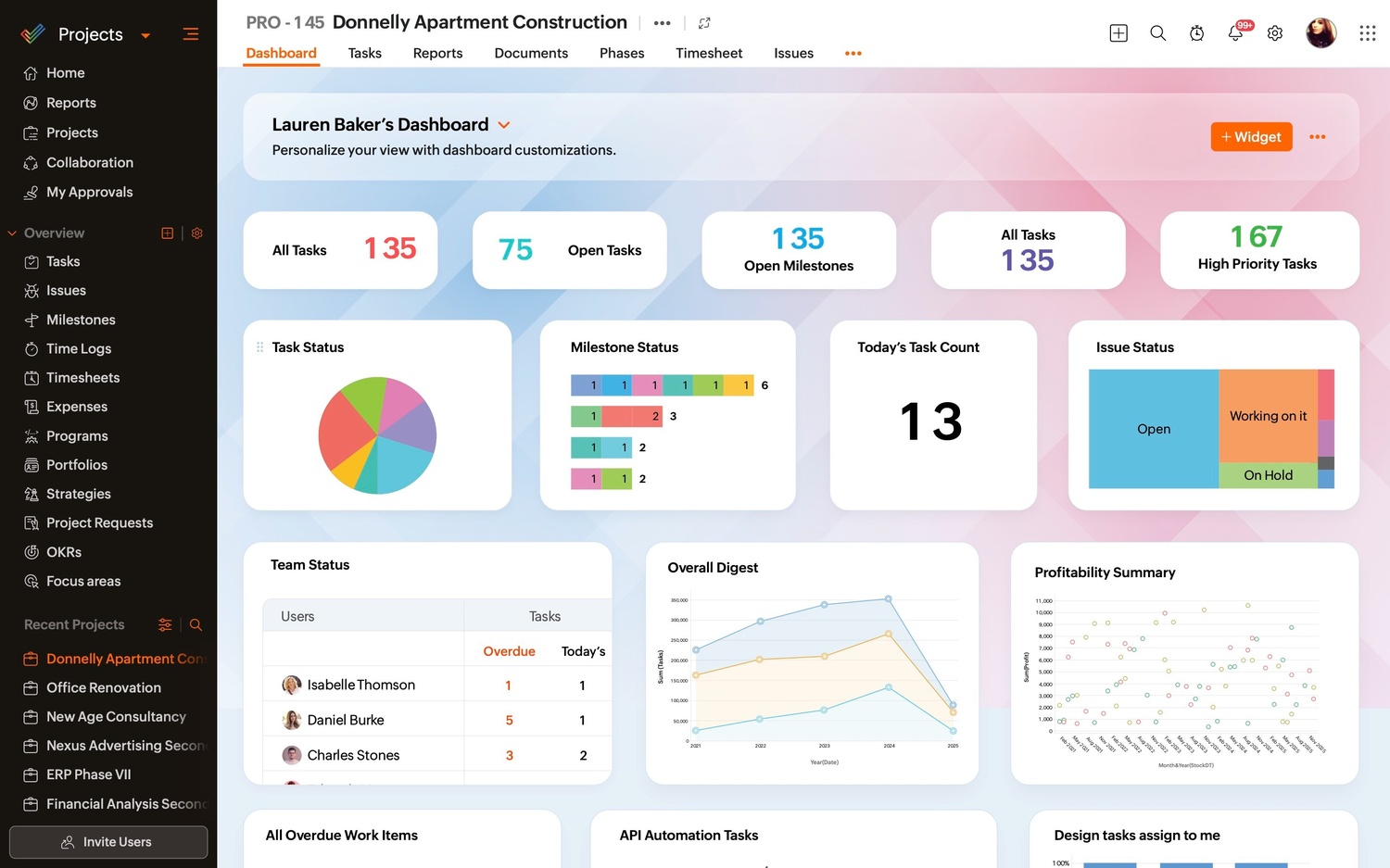1390x868 pixels.
Task: Click the search magnifier in top bar
Action: click(1157, 33)
